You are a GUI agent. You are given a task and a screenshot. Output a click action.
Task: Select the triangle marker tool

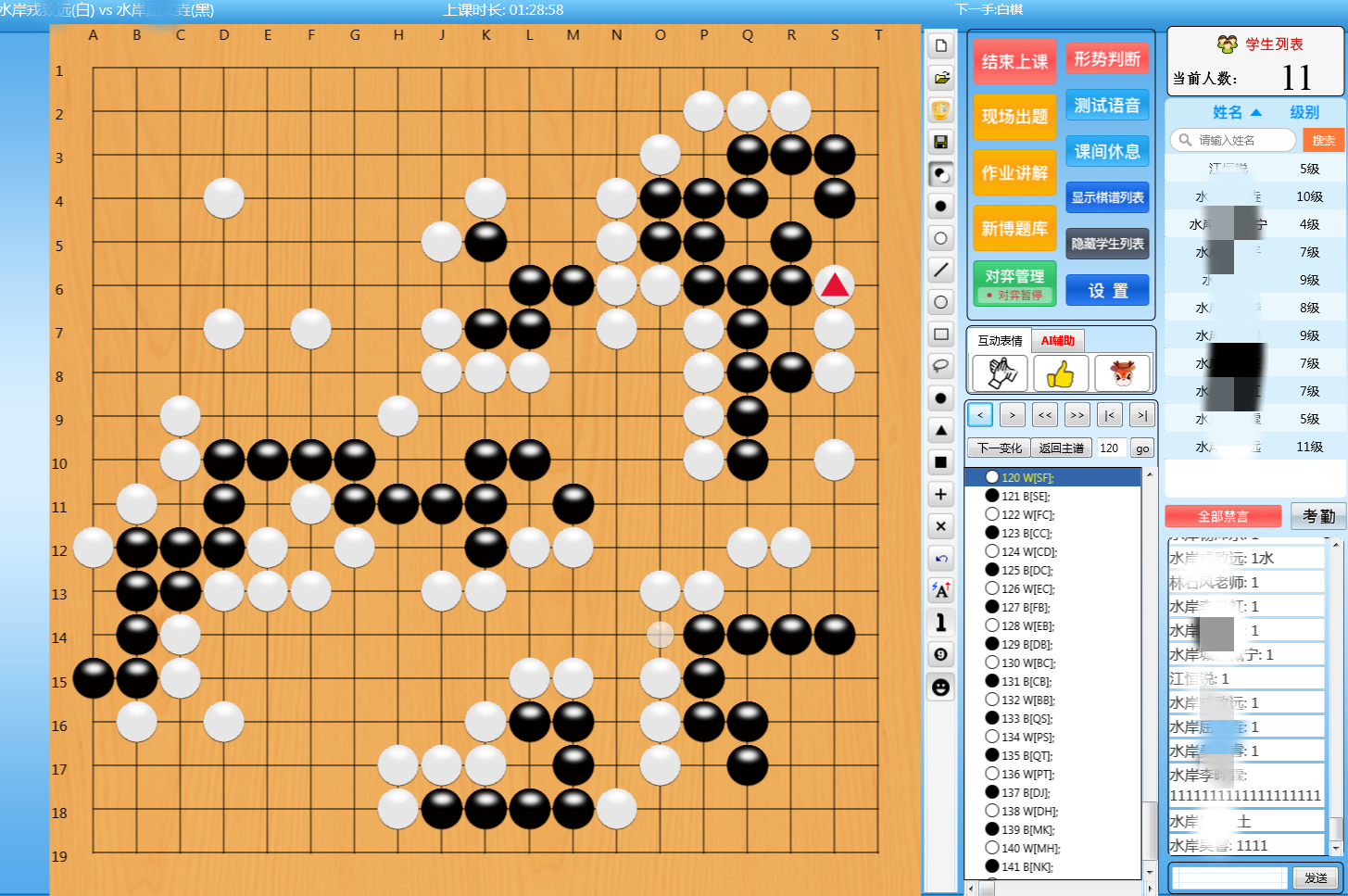click(941, 430)
